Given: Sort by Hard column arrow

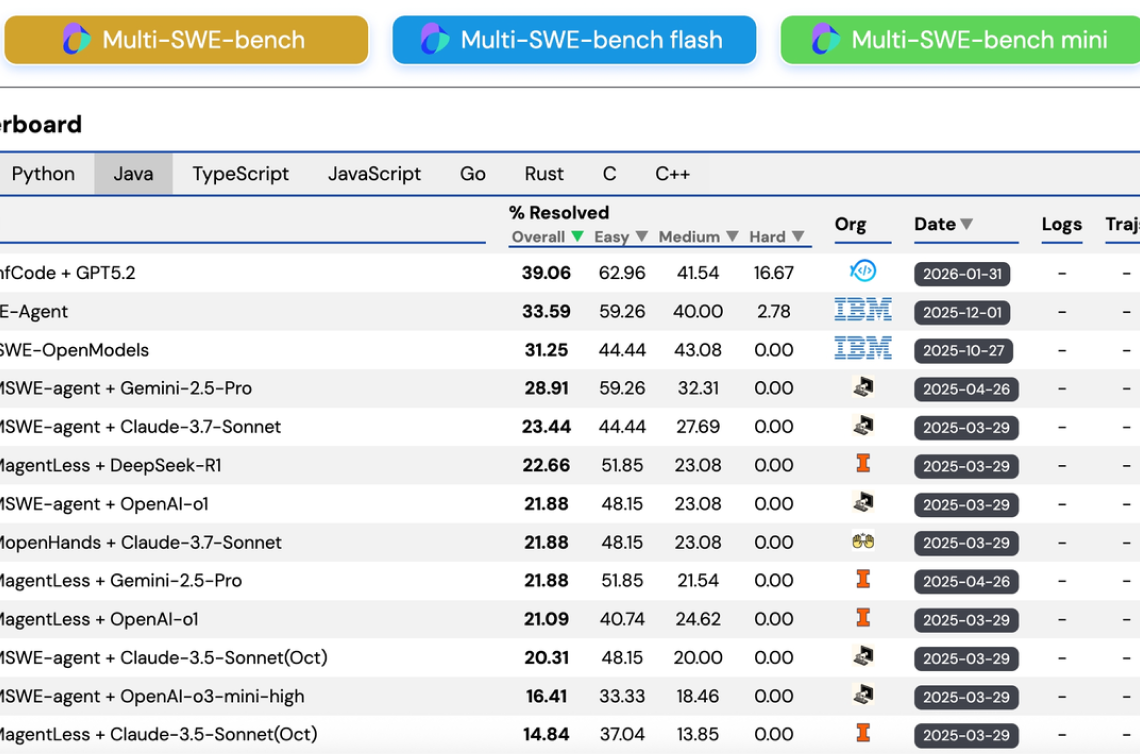Looking at the screenshot, I should point(798,236).
